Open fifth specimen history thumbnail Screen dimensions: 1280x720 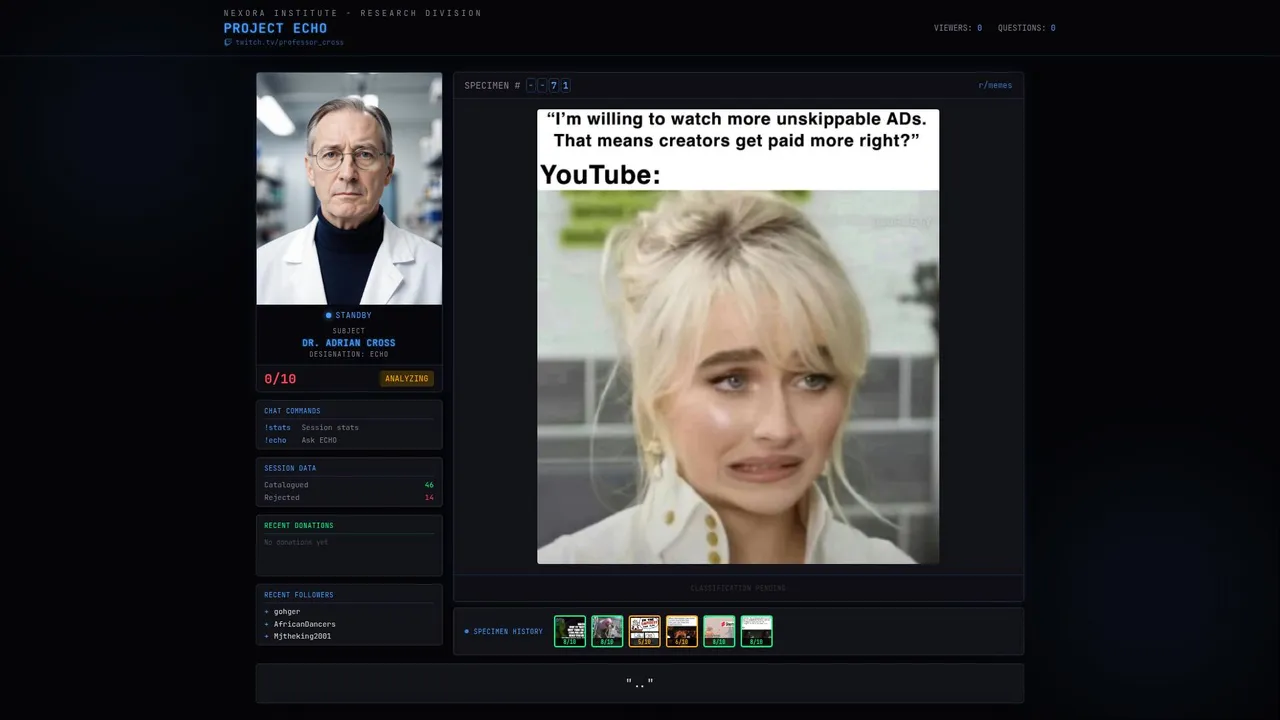point(719,631)
